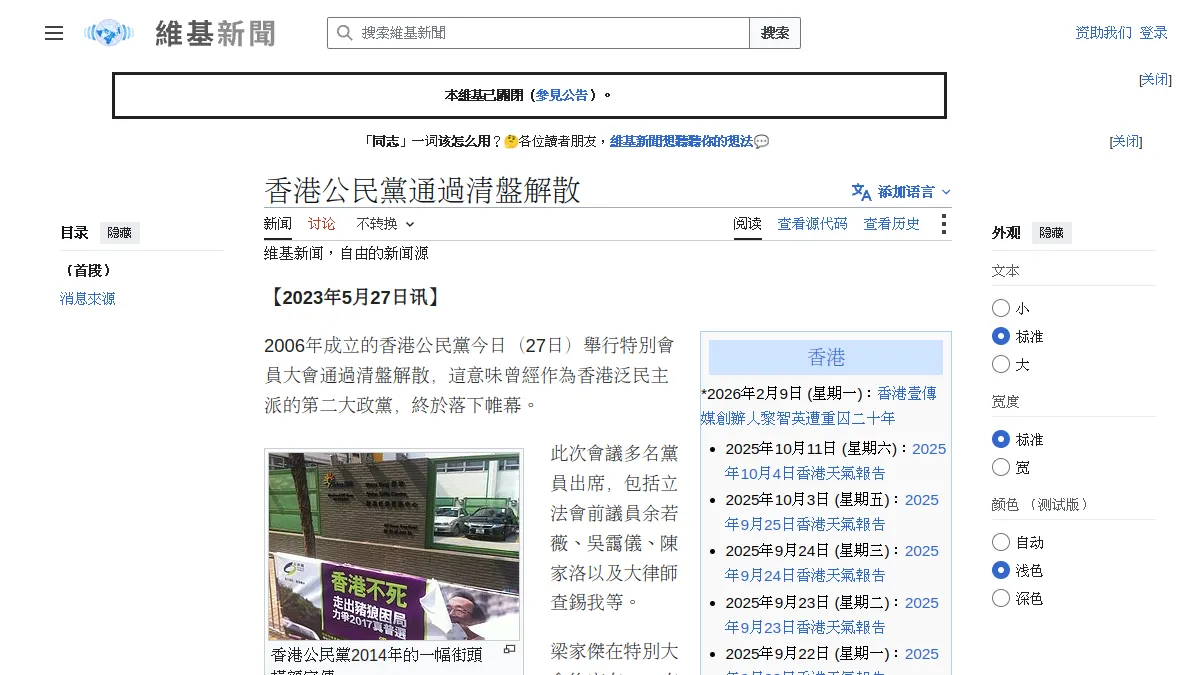Open the 香港 infobox header link

click(x=826, y=357)
